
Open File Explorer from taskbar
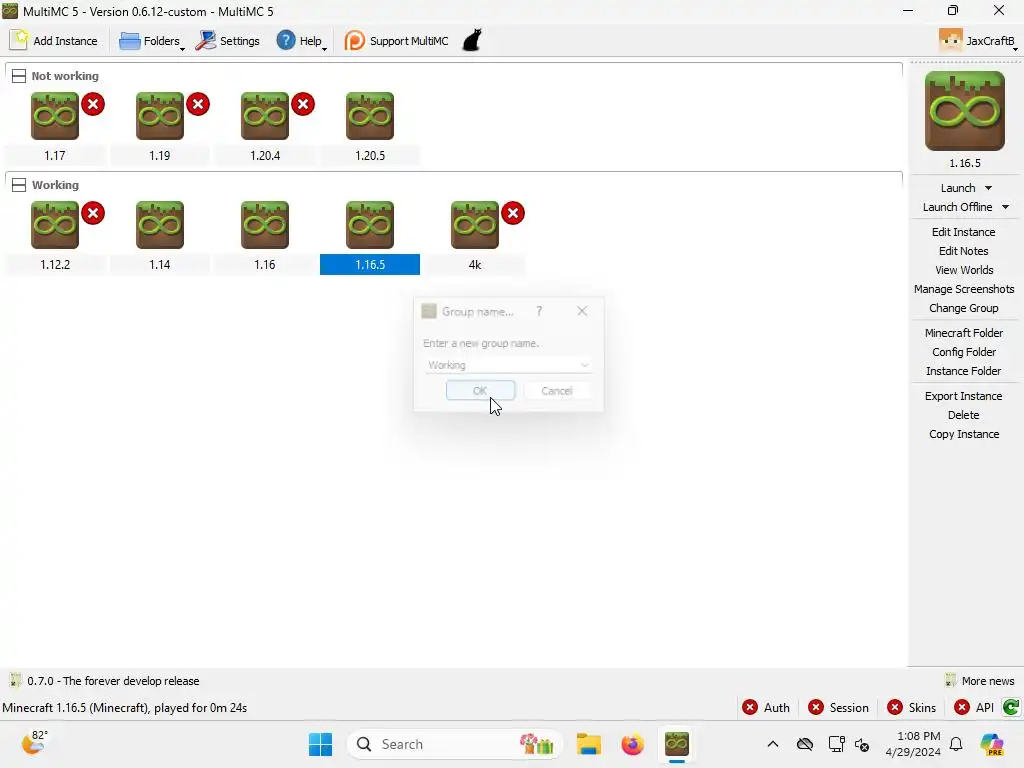(x=588, y=744)
